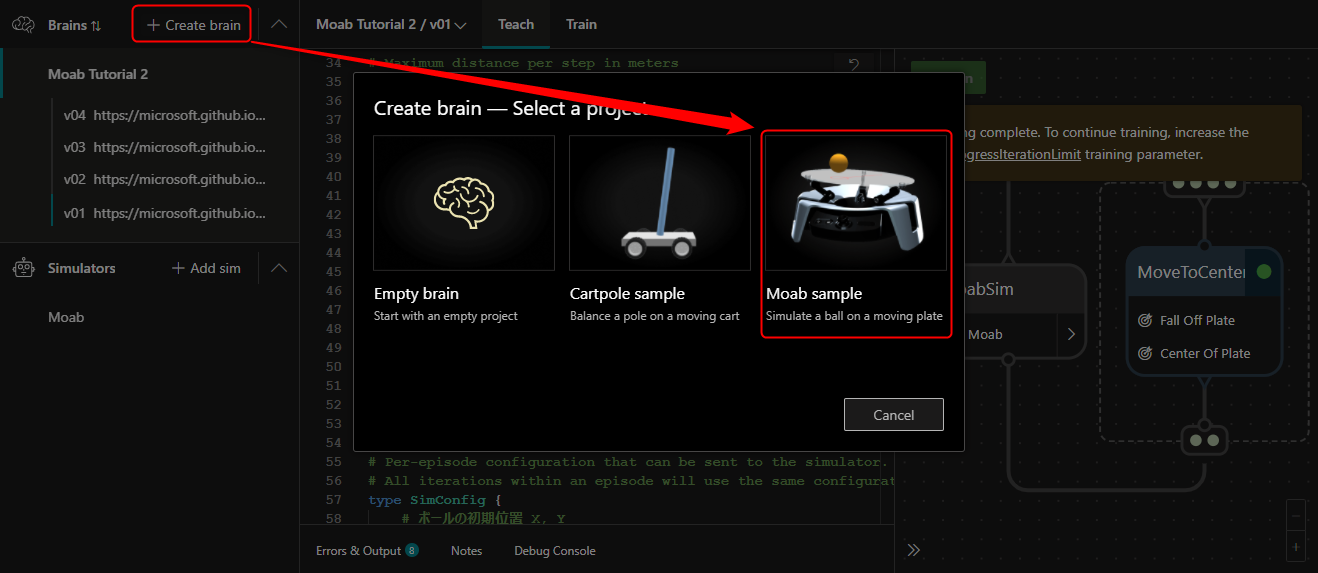Zoom in graph with plus button
This screenshot has height=573, width=1318.
click(1297, 547)
